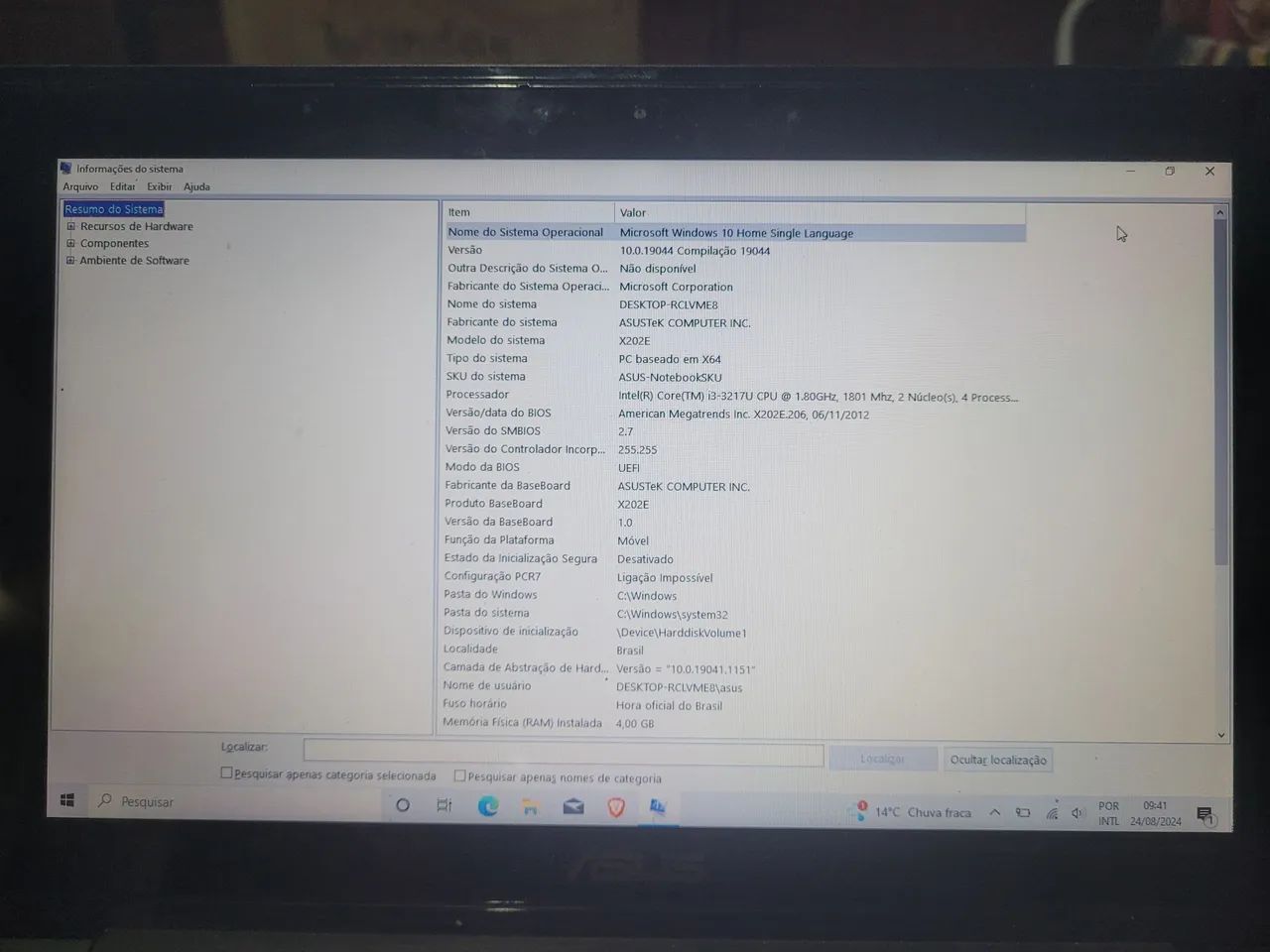Select the Tipo do sistema row
The image size is (1270, 952).
[733, 359]
